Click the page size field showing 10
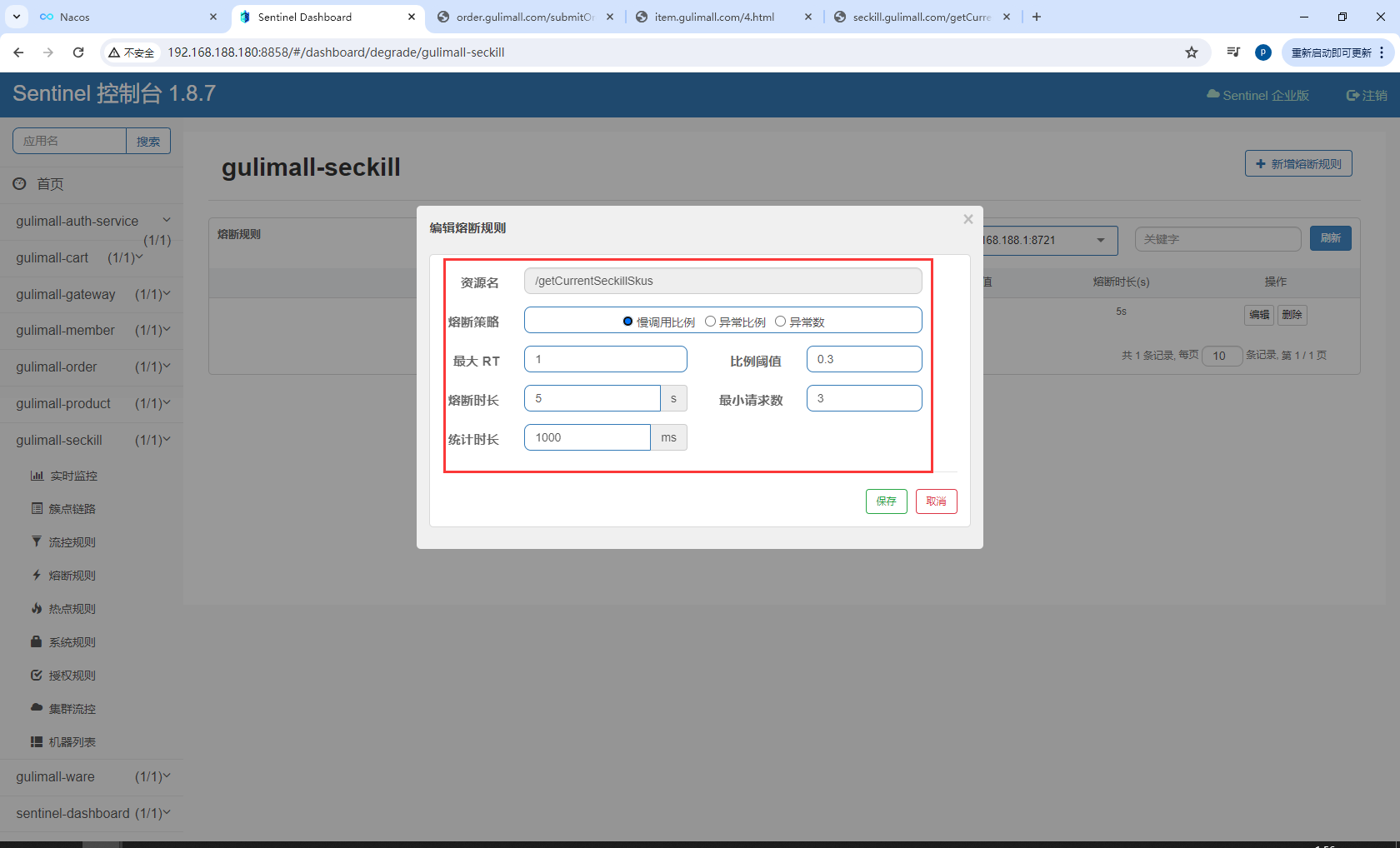This screenshot has width=1400, height=848. pyautogui.click(x=1222, y=356)
